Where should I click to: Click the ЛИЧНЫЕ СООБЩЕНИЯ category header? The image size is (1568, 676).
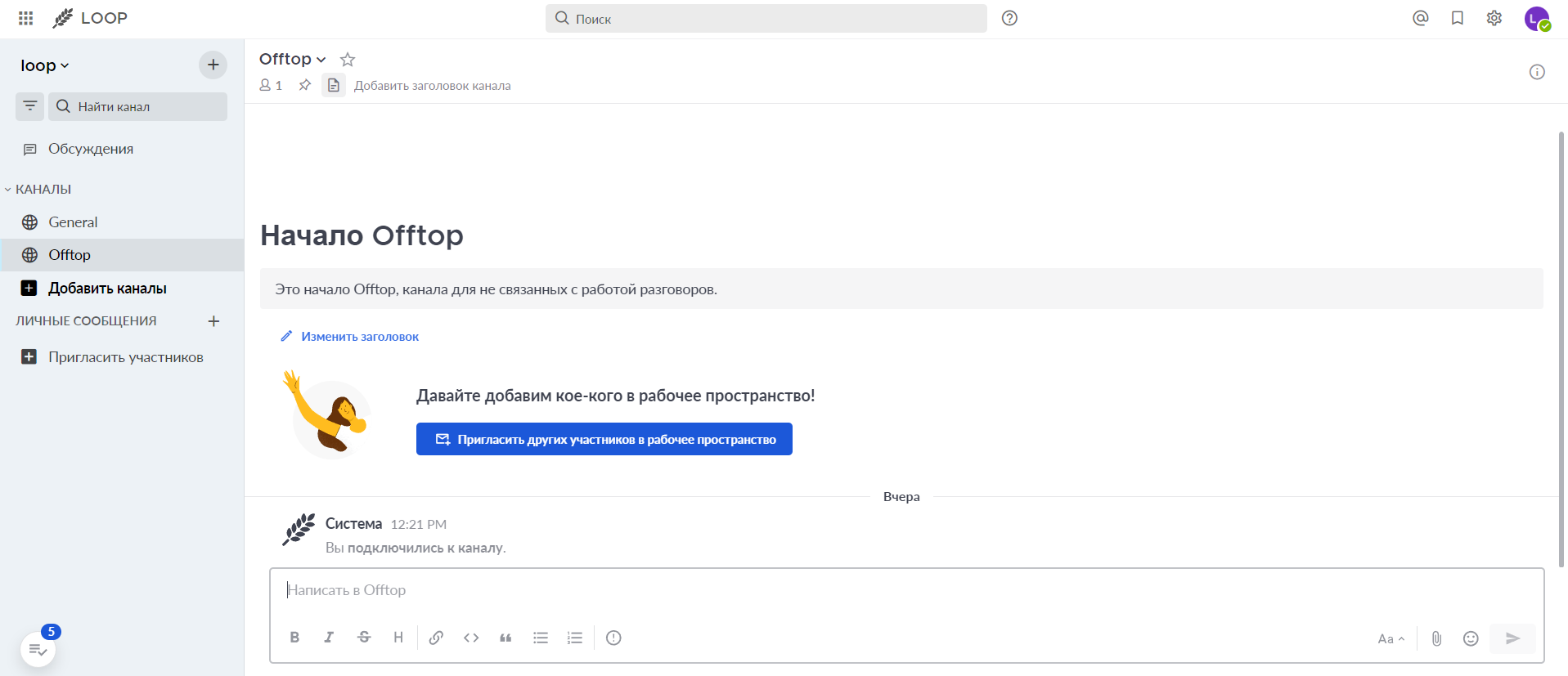coord(86,321)
